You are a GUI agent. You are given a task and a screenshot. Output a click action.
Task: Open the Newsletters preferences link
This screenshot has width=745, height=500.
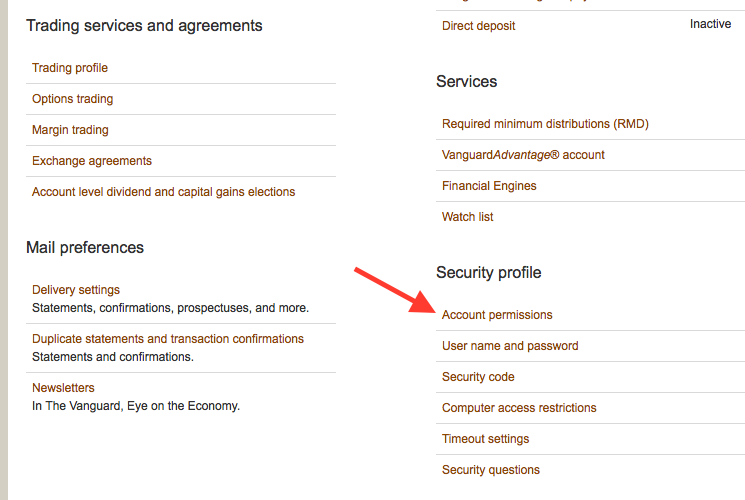click(63, 388)
